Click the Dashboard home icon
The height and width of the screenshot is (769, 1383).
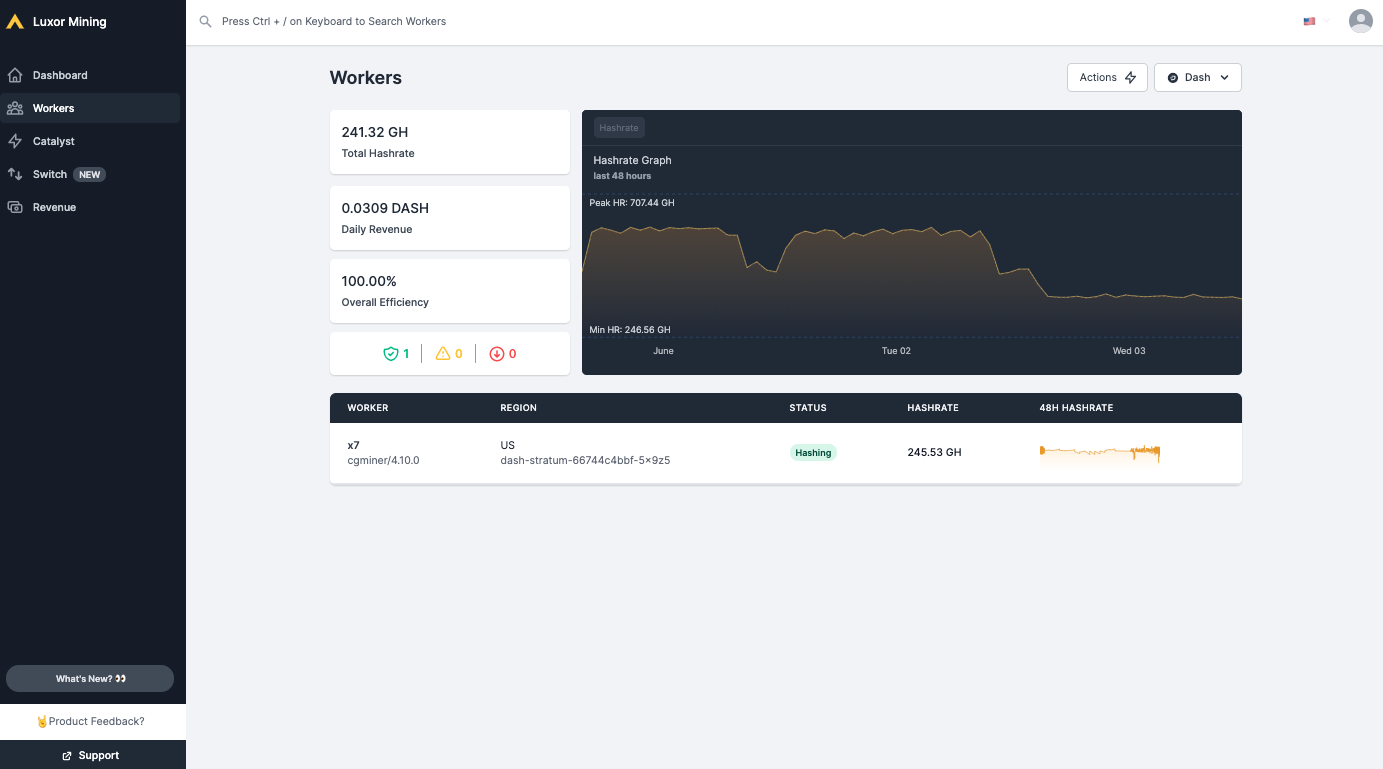(15, 75)
